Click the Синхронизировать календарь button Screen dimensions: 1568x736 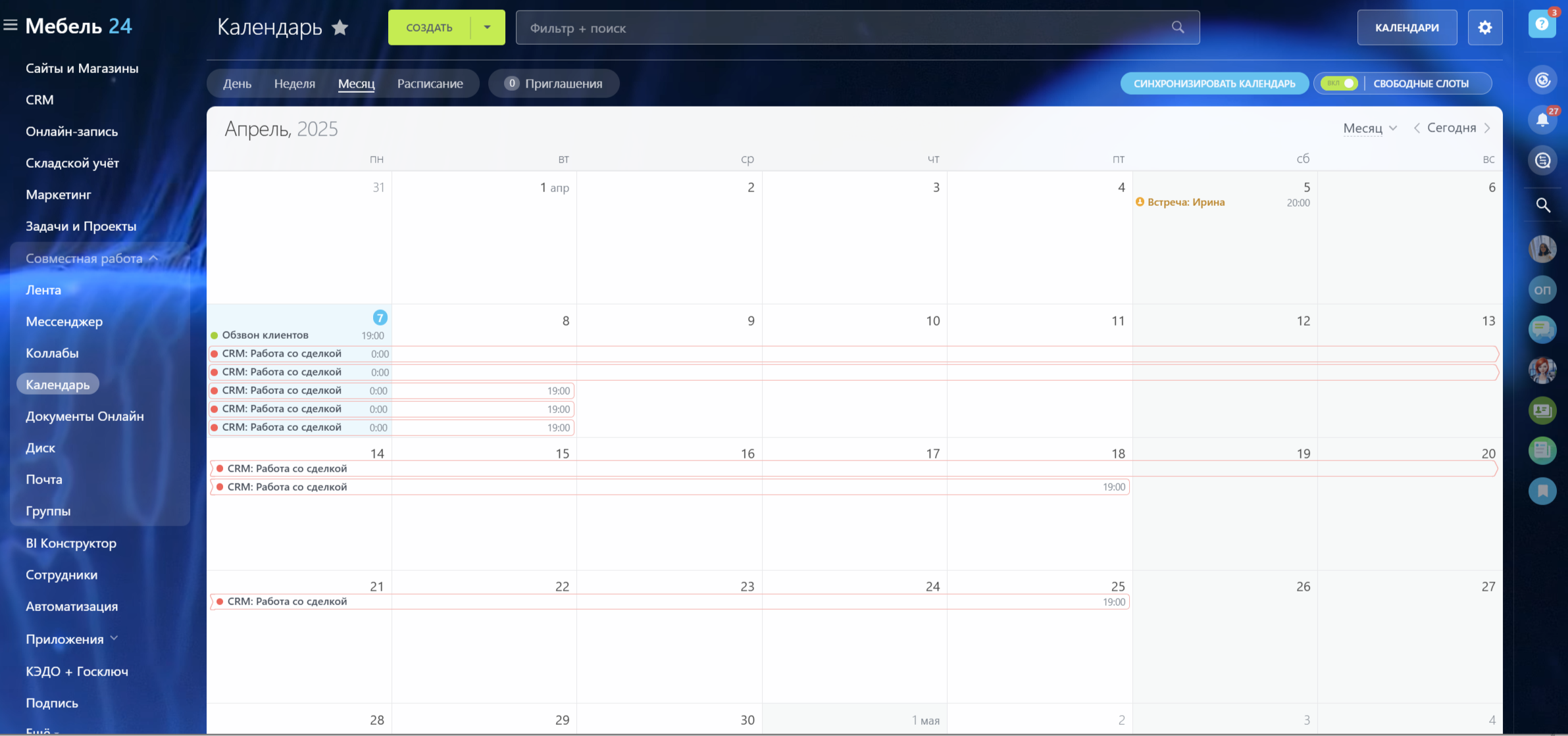coord(1214,84)
